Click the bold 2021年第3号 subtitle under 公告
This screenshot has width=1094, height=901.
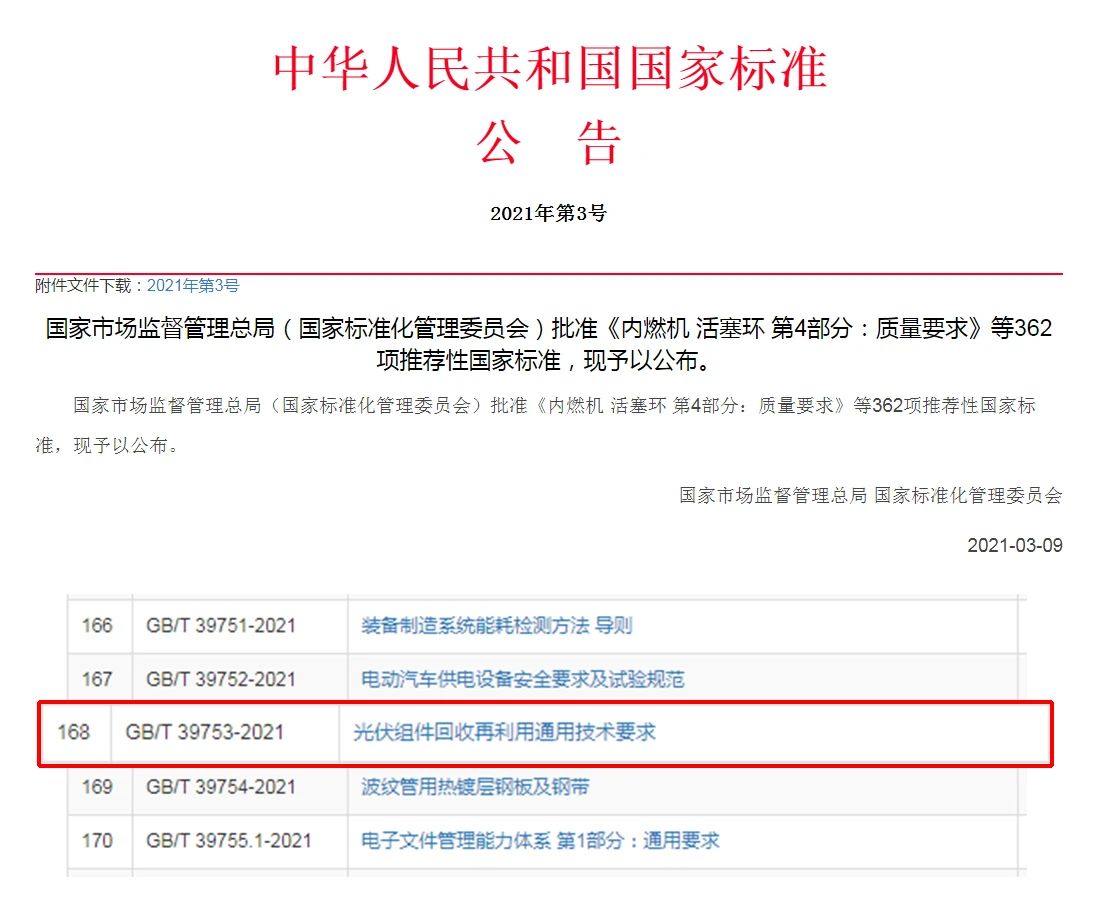548,213
